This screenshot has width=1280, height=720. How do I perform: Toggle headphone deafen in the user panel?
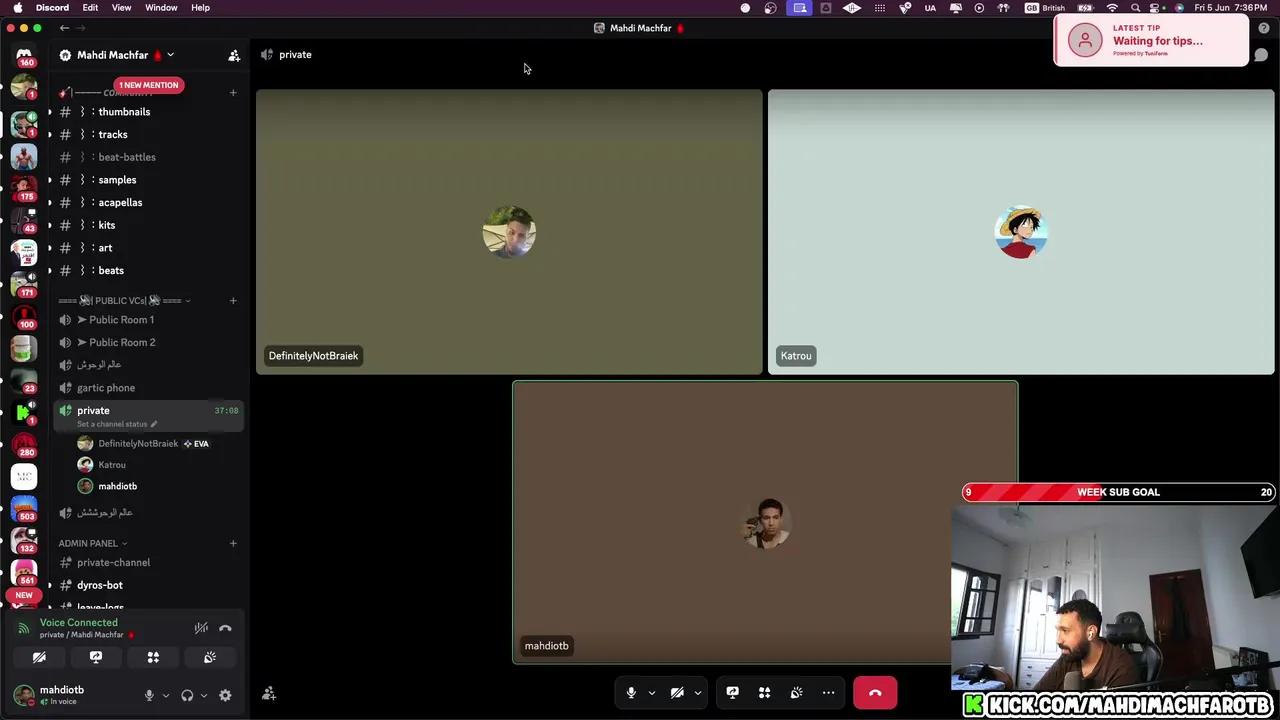pyautogui.click(x=187, y=695)
